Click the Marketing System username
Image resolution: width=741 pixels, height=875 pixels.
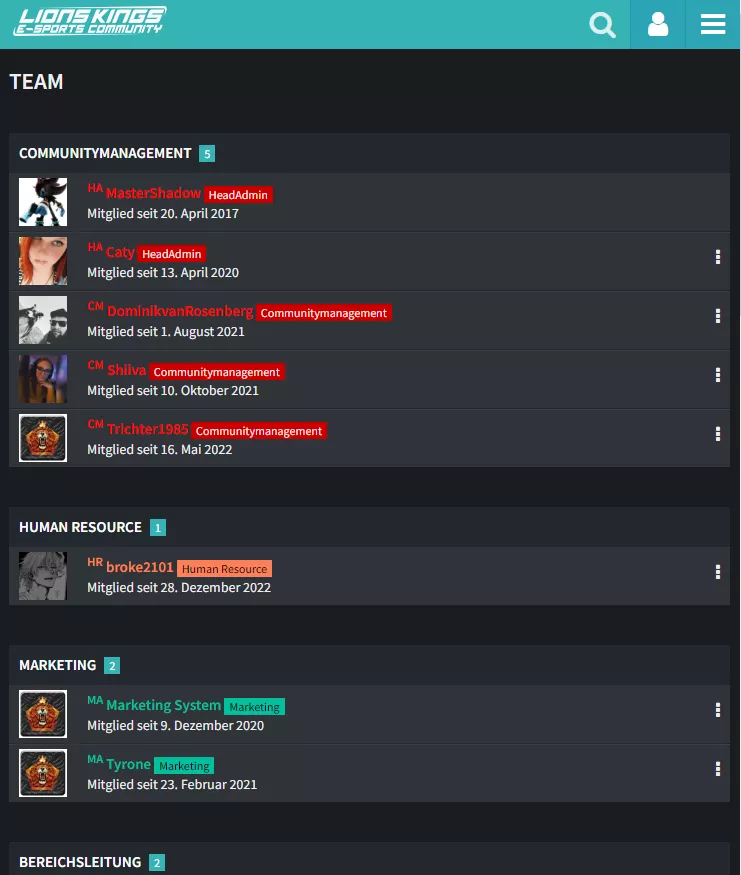tap(163, 705)
